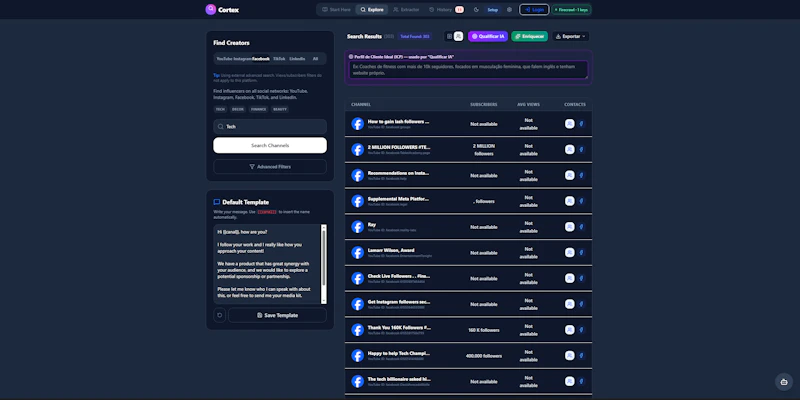Click the FINANCE category chip

click(259, 109)
